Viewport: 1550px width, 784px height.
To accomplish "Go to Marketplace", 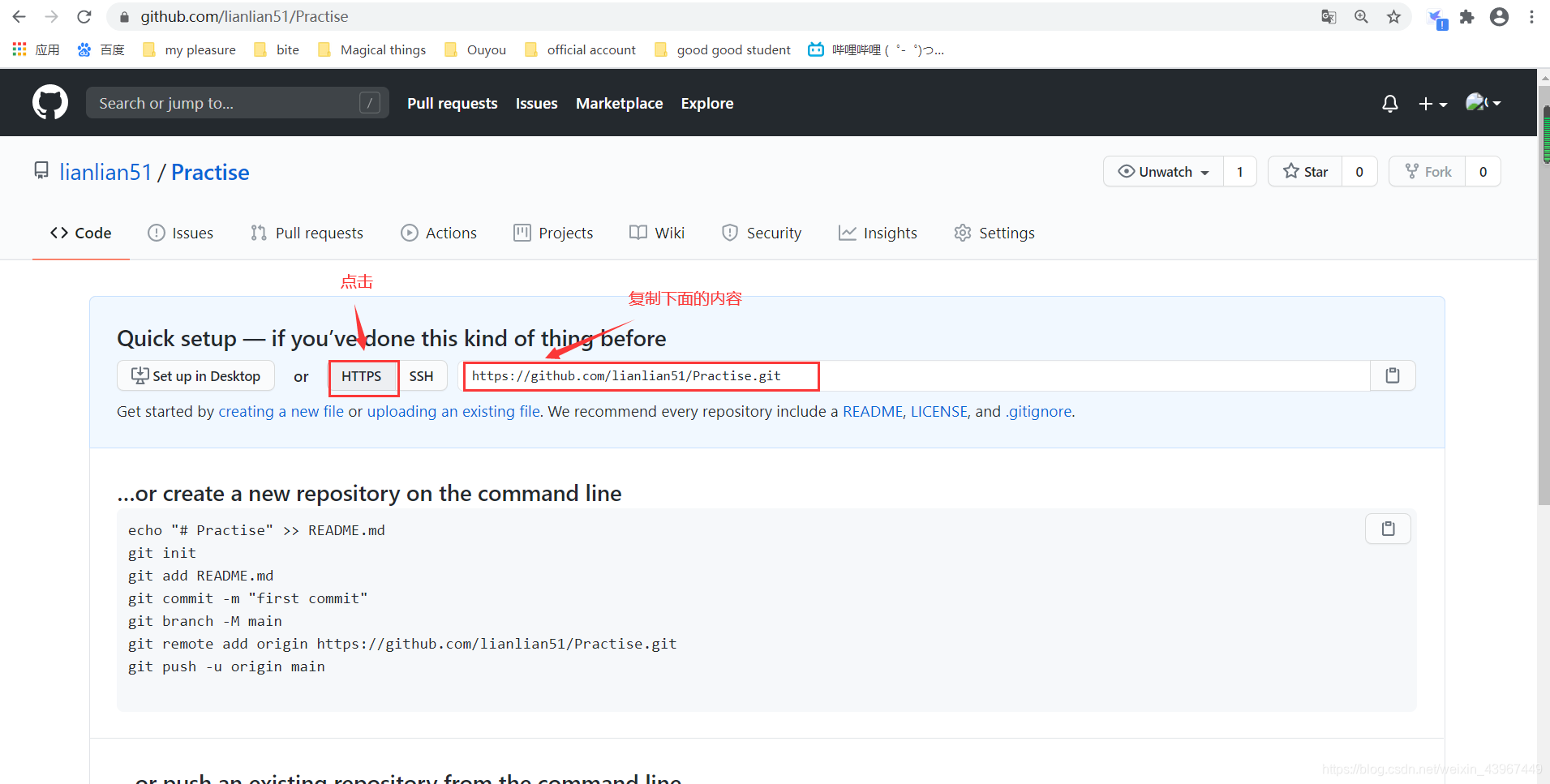I will pos(620,103).
